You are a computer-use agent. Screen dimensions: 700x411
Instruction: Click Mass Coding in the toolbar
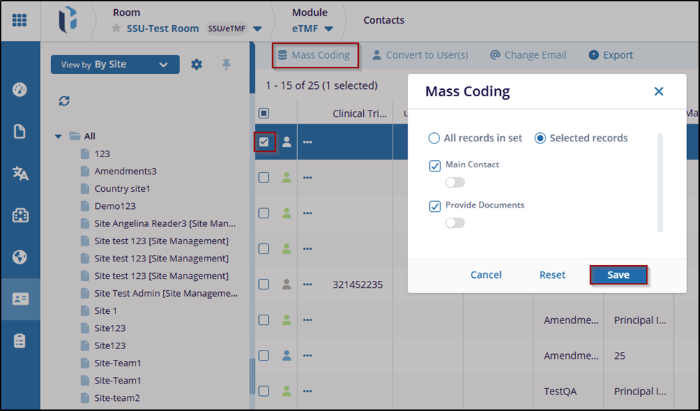point(314,55)
